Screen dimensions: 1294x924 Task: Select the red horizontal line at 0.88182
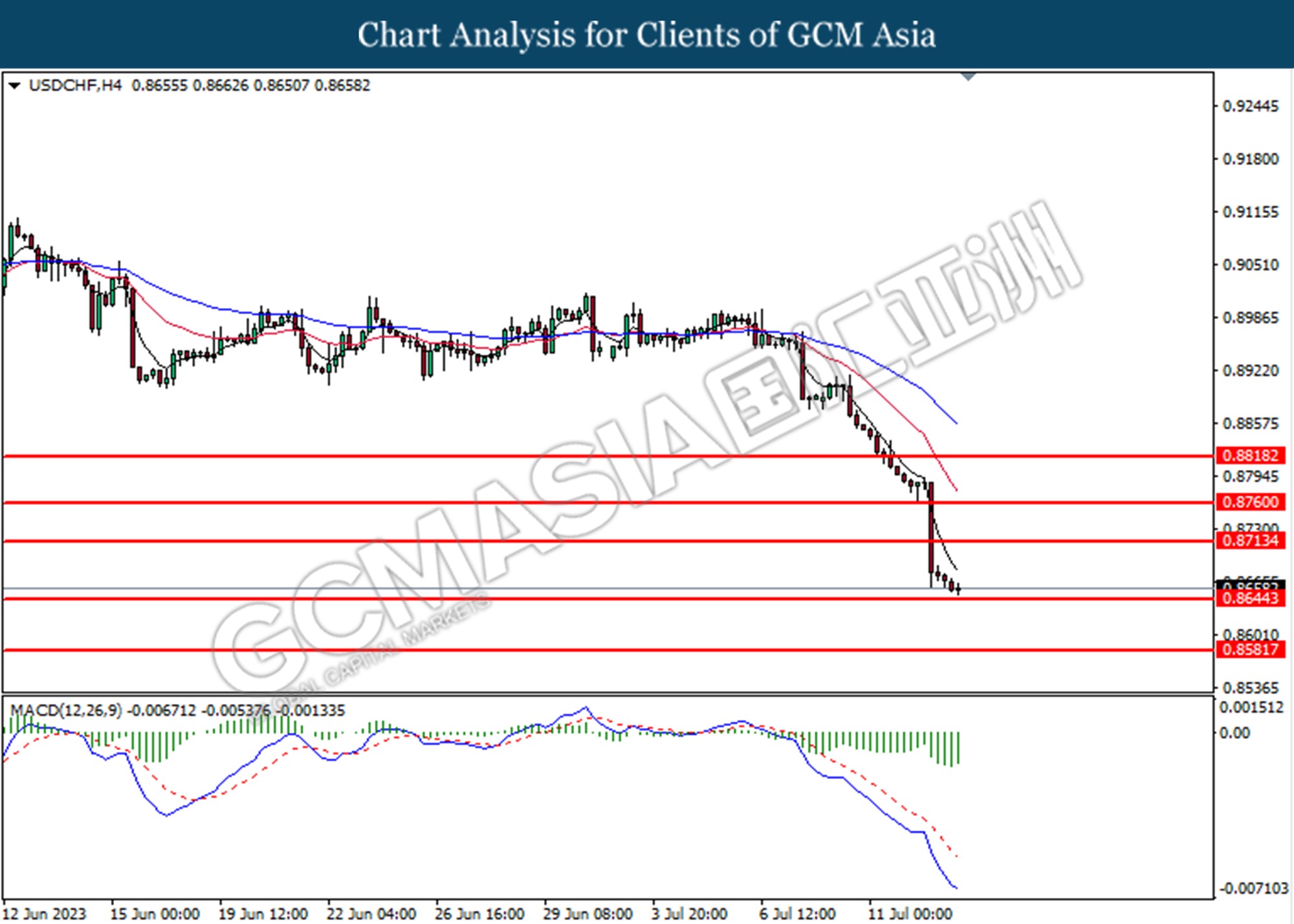click(608, 456)
